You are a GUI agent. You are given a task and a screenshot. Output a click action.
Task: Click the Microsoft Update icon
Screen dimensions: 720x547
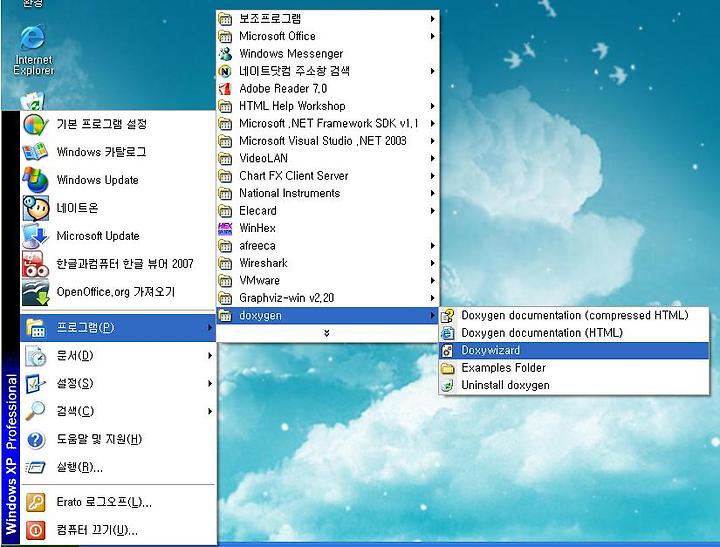coord(35,236)
